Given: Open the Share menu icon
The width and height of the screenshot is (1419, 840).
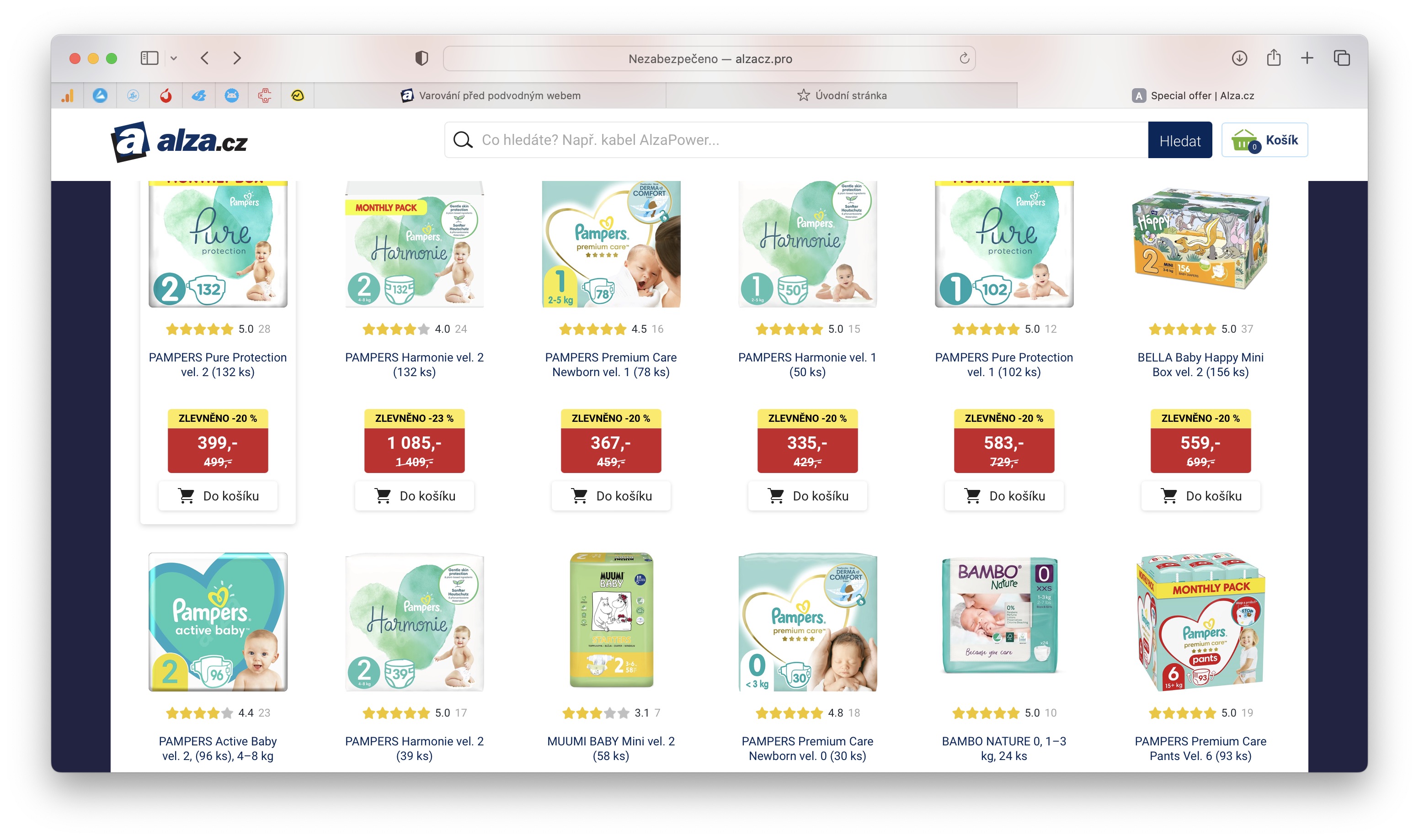Looking at the screenshot, I should click(1274, 58).
